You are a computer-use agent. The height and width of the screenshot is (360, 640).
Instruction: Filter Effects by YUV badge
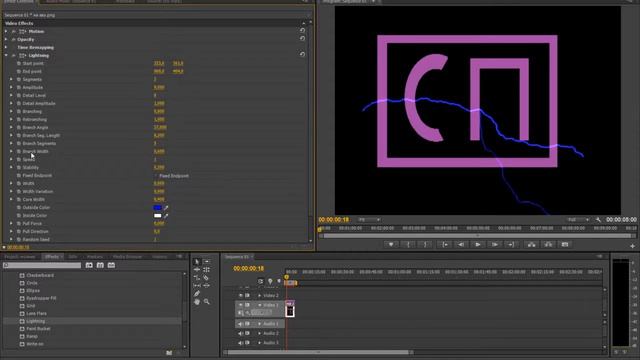click(111, 265)
